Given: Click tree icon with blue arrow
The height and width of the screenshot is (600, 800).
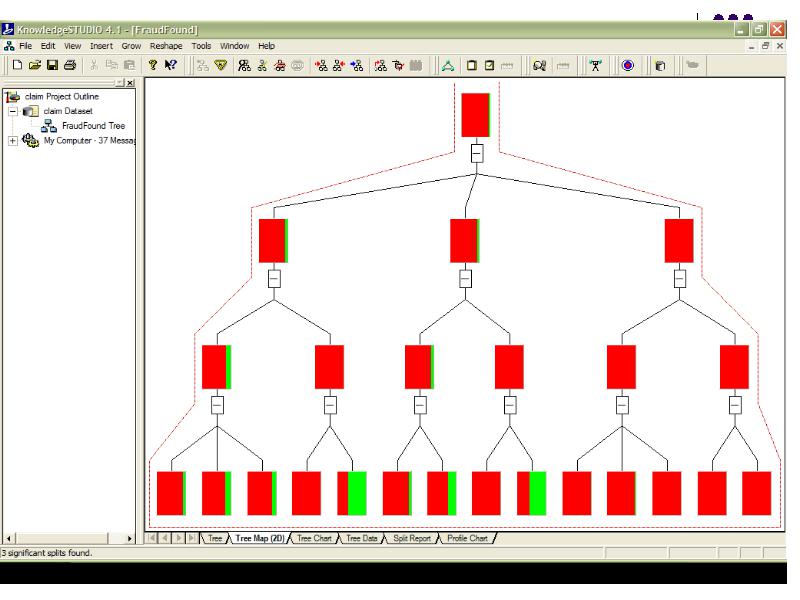Looking at the screenshot, I should point(357,65).
